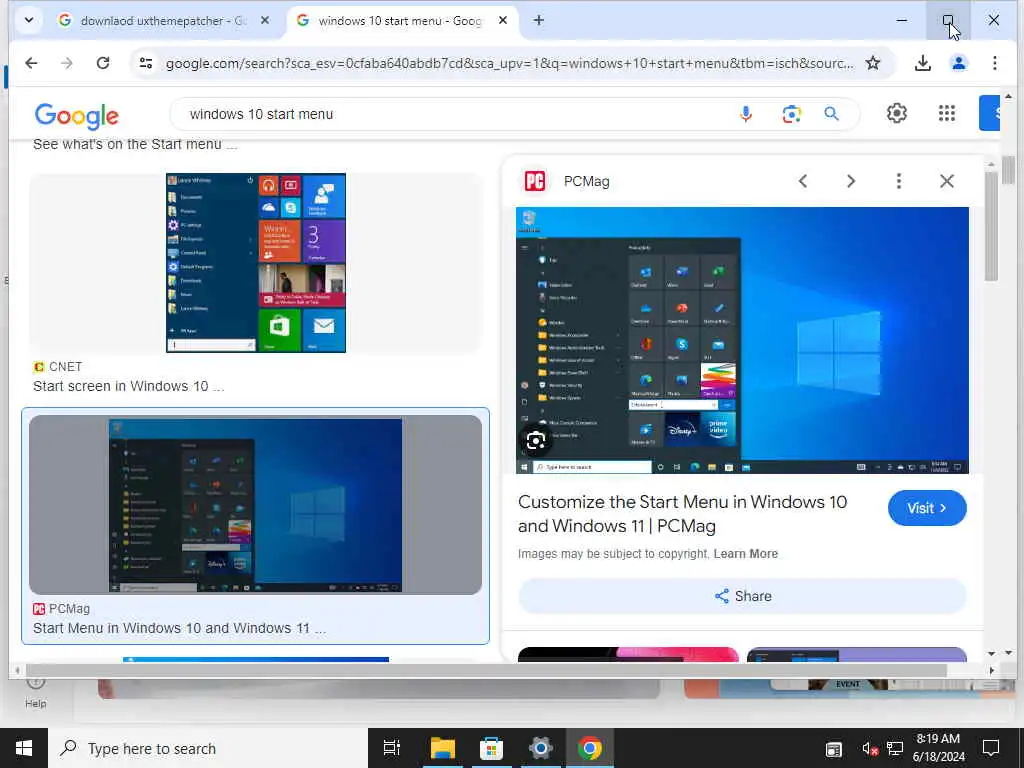Close the image preview panel
Image resolution: width=1024 pixels, height=768 pixels.
click(x=946, y=181)
